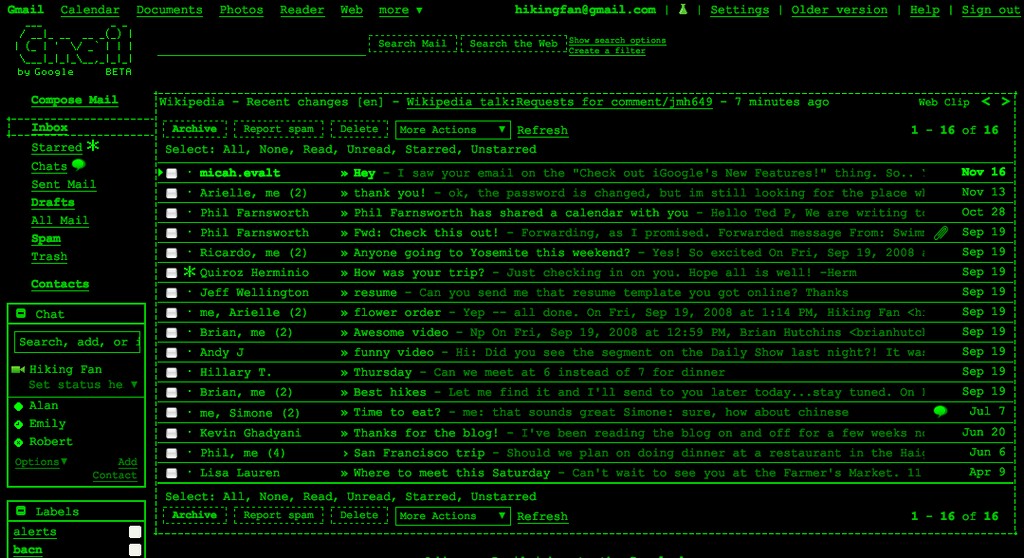Click Emily's status icon in chat list
The height and width of the screenshot is (558, 1024).
pyautogui.click(x=18, y=424)
